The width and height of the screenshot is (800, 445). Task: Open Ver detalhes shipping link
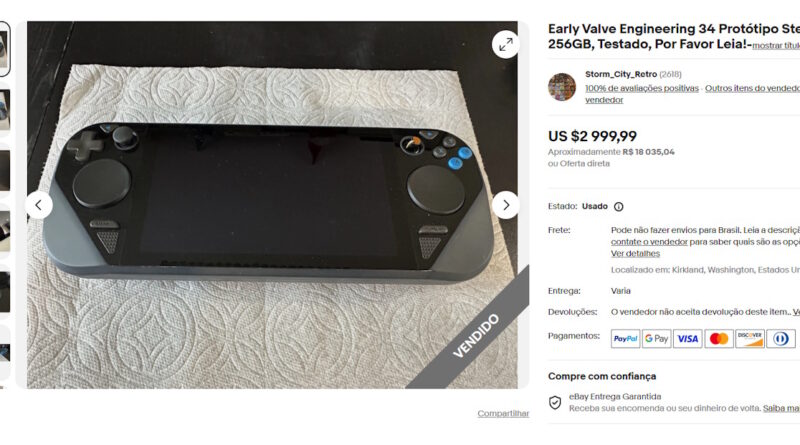pos(635,254)
